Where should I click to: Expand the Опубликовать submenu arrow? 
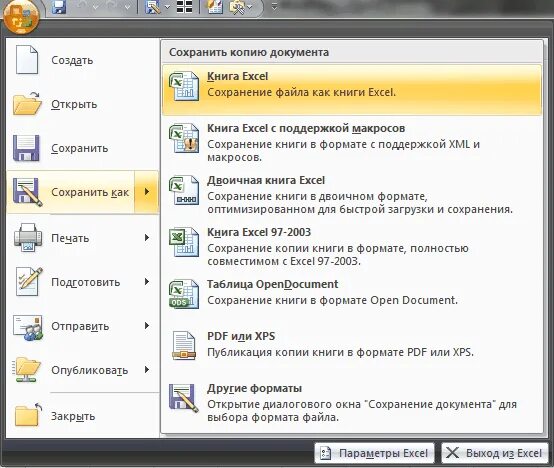[147, 370]
